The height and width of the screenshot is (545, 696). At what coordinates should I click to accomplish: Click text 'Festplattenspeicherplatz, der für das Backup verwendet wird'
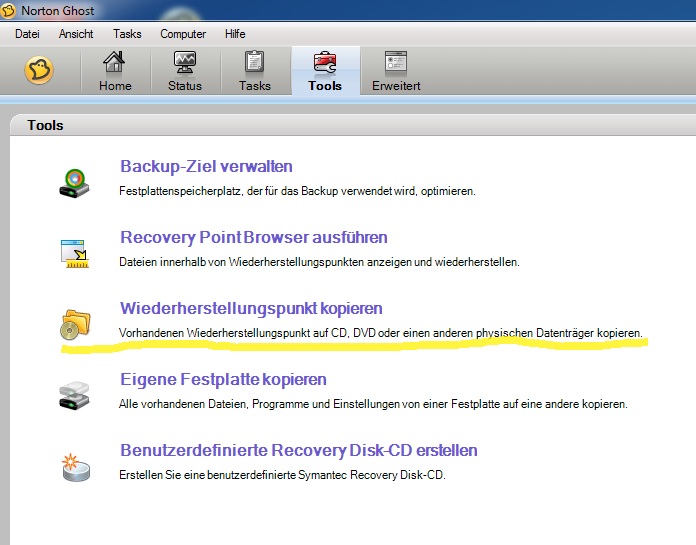pyautogui.click(x=266, y=191)
